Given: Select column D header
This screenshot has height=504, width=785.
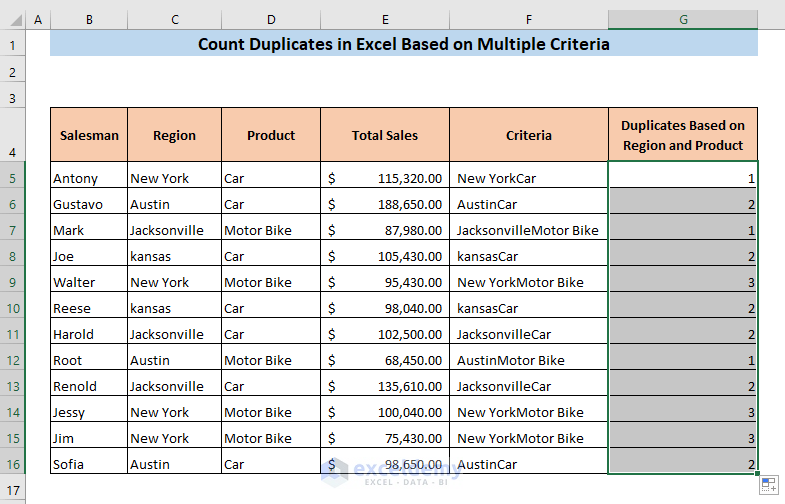Looking at the screenshot, I should 271,20.
